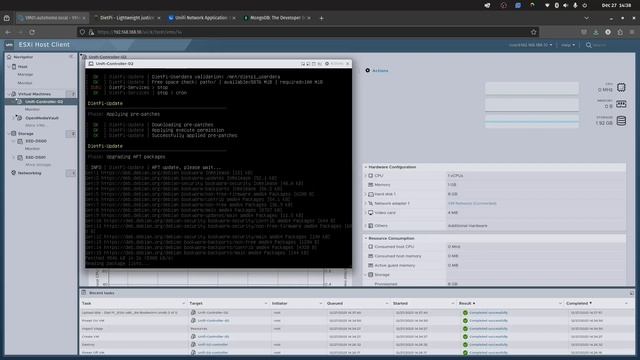Collapse the Navigator panel
Viewport: 640px width, 360px height.
(71, 57)
